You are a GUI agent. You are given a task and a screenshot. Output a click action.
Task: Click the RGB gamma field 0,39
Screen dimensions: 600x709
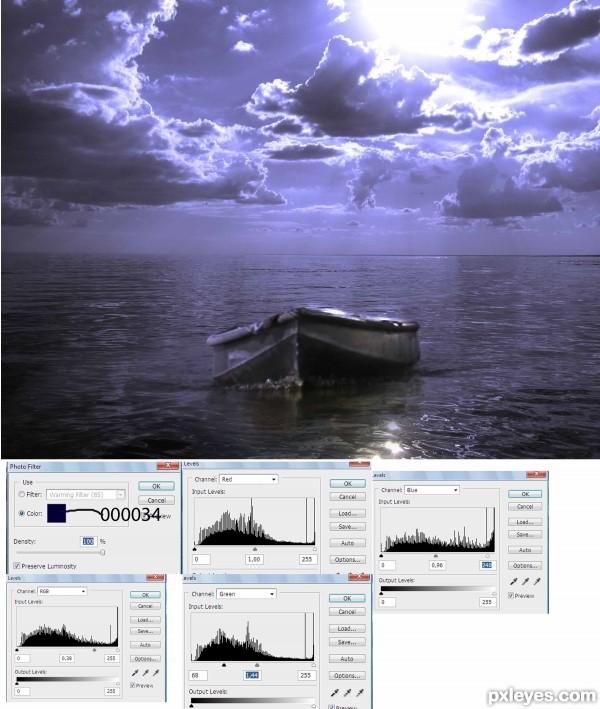click(67, 658)
